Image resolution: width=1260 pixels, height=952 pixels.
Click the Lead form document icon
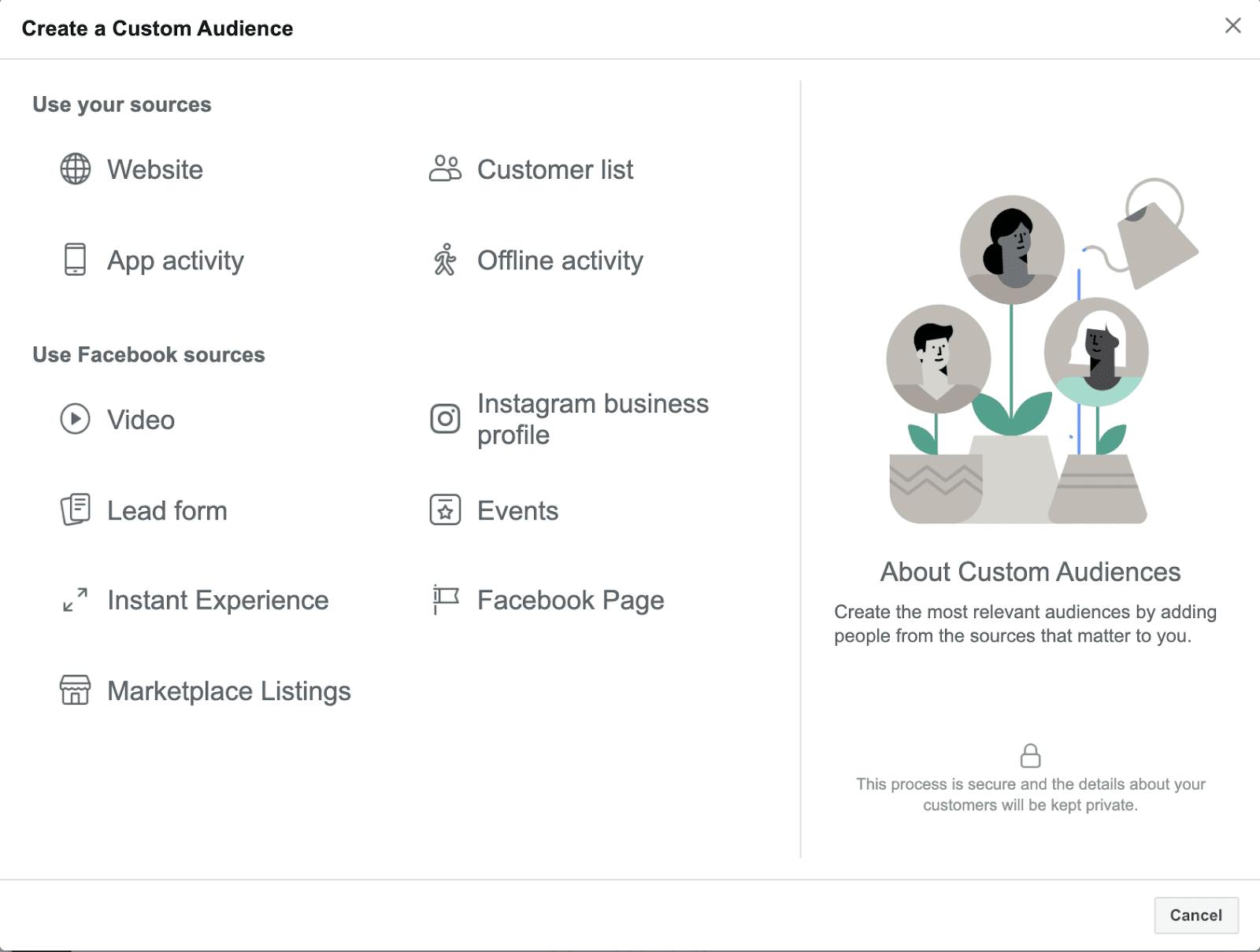(x=76, y=510)
